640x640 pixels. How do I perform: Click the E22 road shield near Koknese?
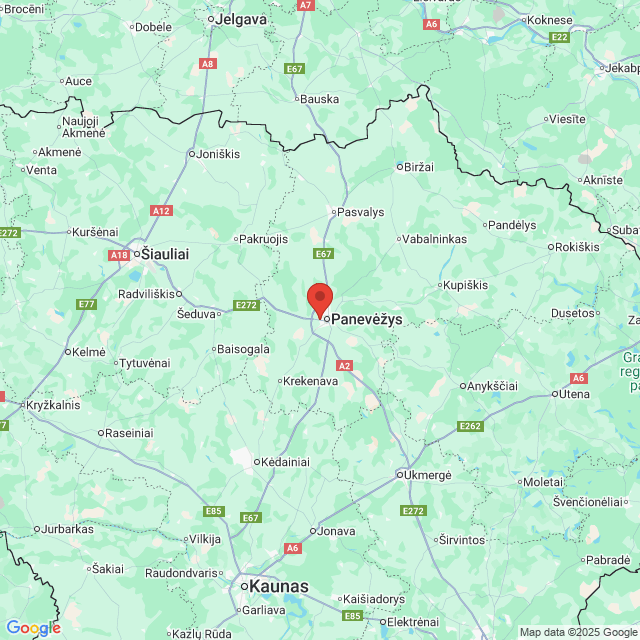[x=560, y=38]
